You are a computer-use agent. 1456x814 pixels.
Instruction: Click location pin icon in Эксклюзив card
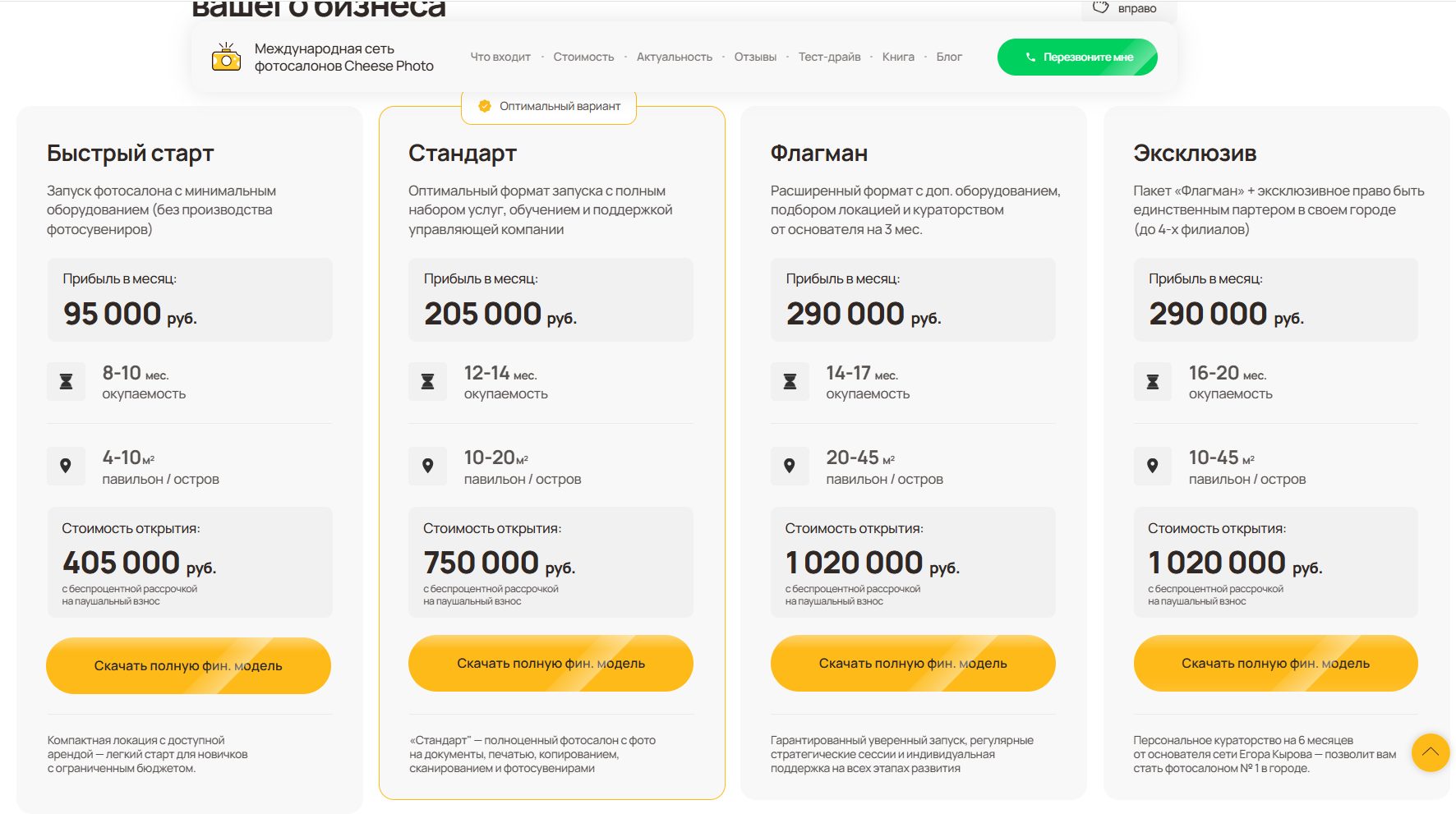point(1153,466)
